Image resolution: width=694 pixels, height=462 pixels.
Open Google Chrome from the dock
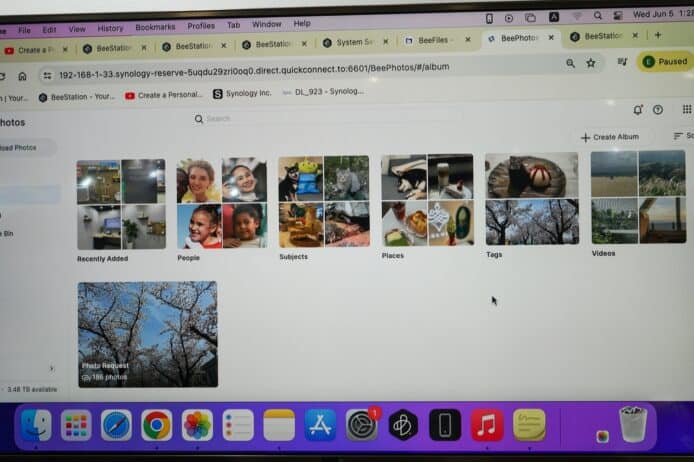pyautogui.click(x=156, y=425)
